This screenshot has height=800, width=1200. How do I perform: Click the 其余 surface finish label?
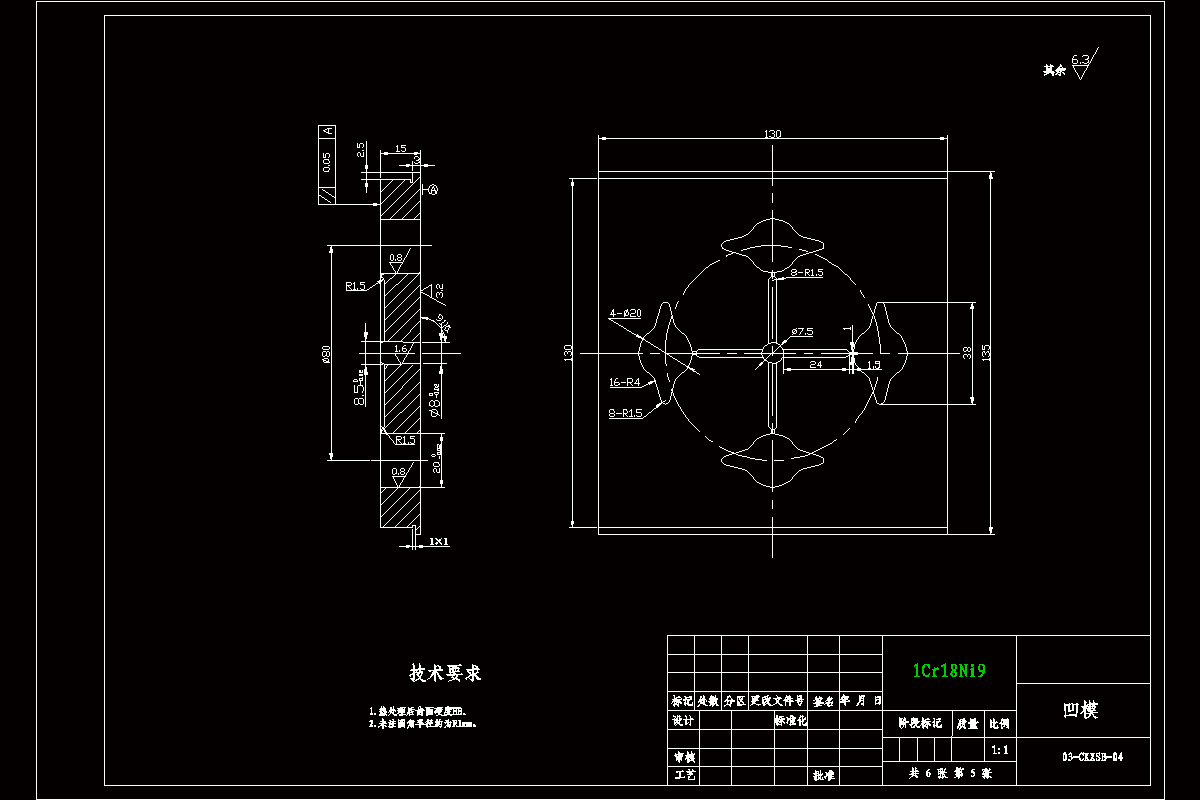pos(1053,70)
